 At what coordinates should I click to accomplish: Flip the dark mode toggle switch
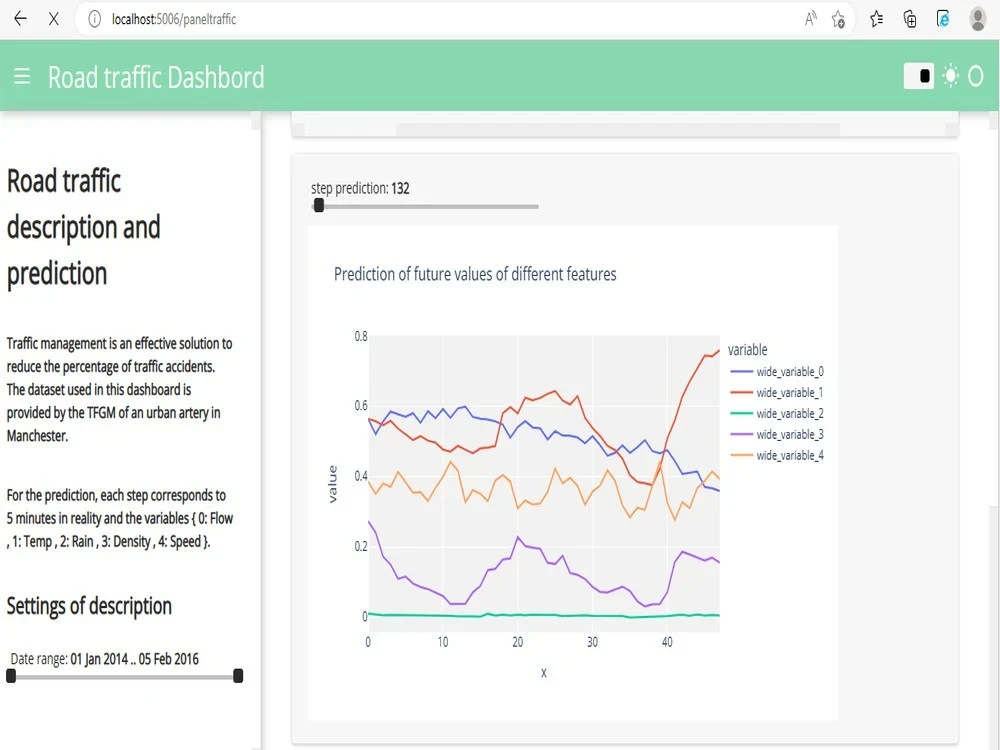tap(918, 75)
